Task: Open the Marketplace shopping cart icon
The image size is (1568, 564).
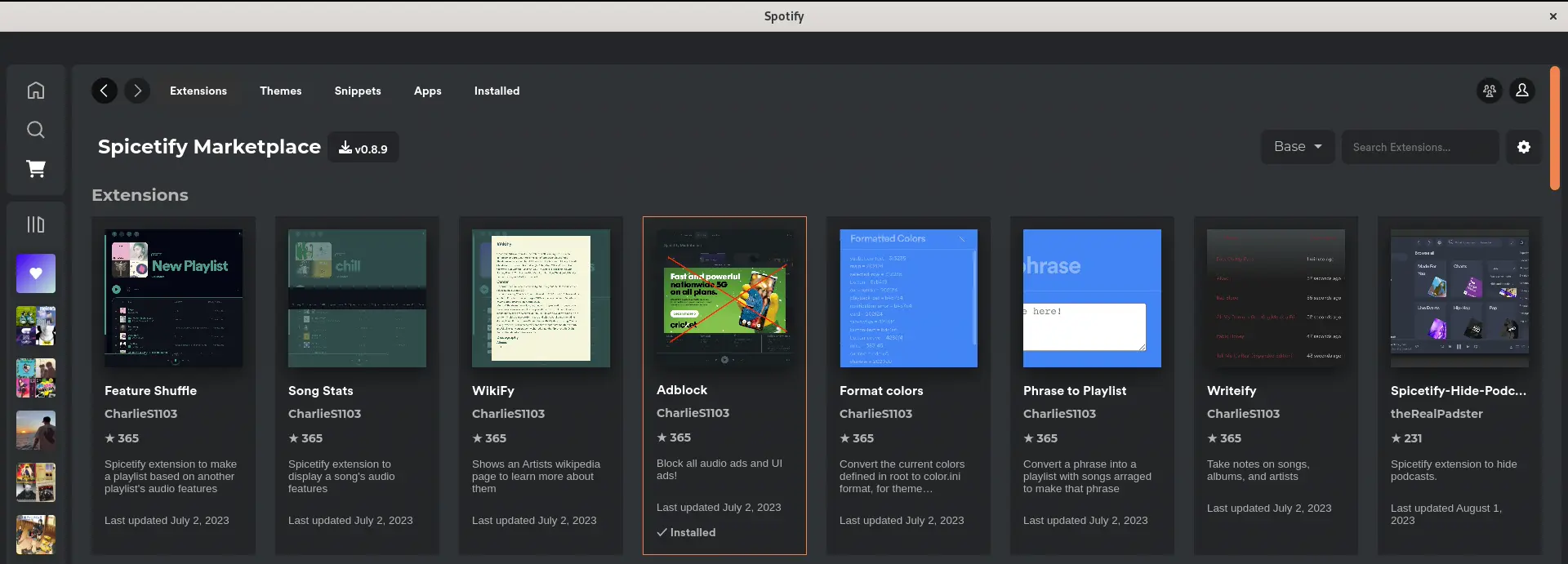Action: tap(36, 169)
